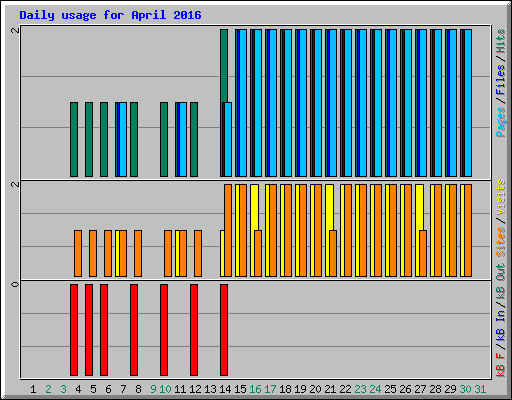
Task: Select day label 27 on the x-axis
Action: (x=420, y=389)
